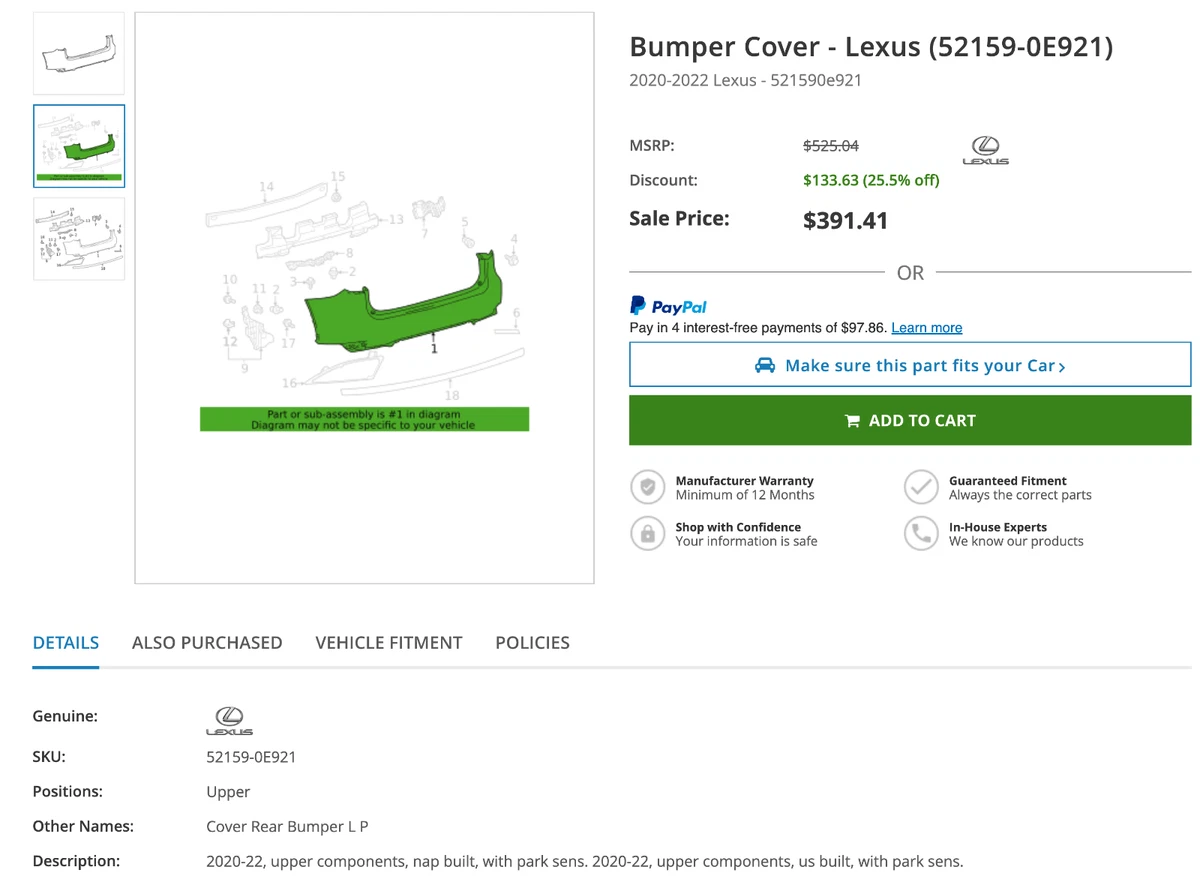Open the PayPal Learn more link
The height and width of the screenshot is (885, 1200).
[x=927, y=328]
